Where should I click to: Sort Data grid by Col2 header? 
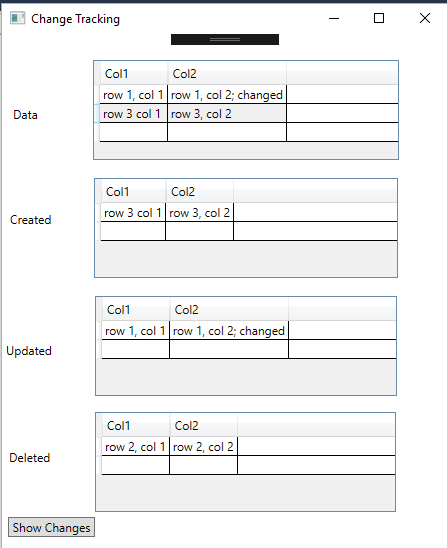pyautogui.click(x=227, y=74)
